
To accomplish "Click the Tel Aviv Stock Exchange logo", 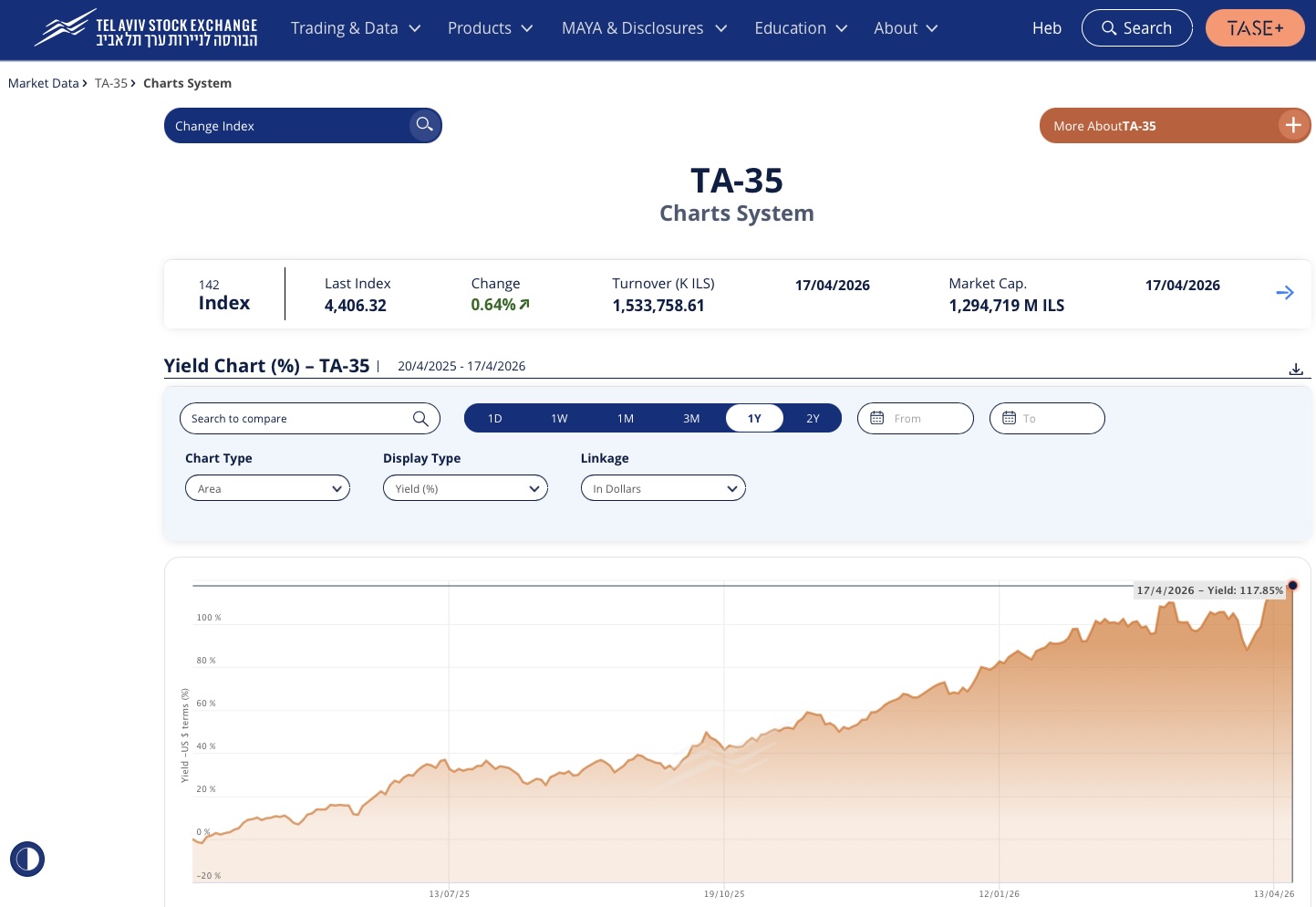I will (x=146, y=29).
